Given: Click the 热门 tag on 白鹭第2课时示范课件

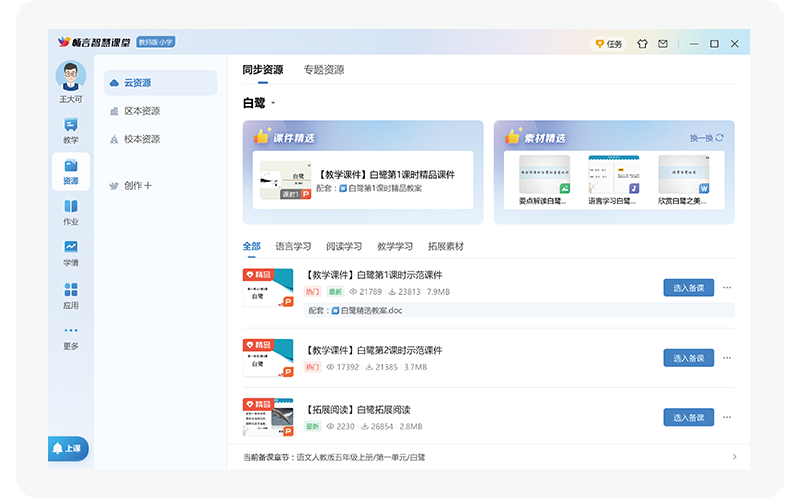Looking at the screenshot, I should tap(312, 367).
